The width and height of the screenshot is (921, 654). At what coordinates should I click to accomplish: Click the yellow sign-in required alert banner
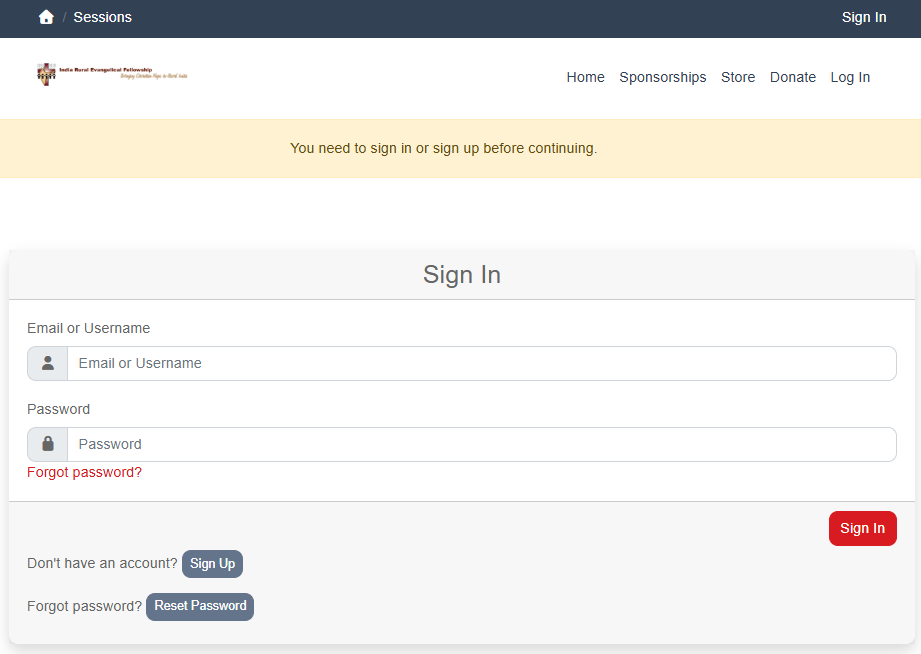[443, 148]
